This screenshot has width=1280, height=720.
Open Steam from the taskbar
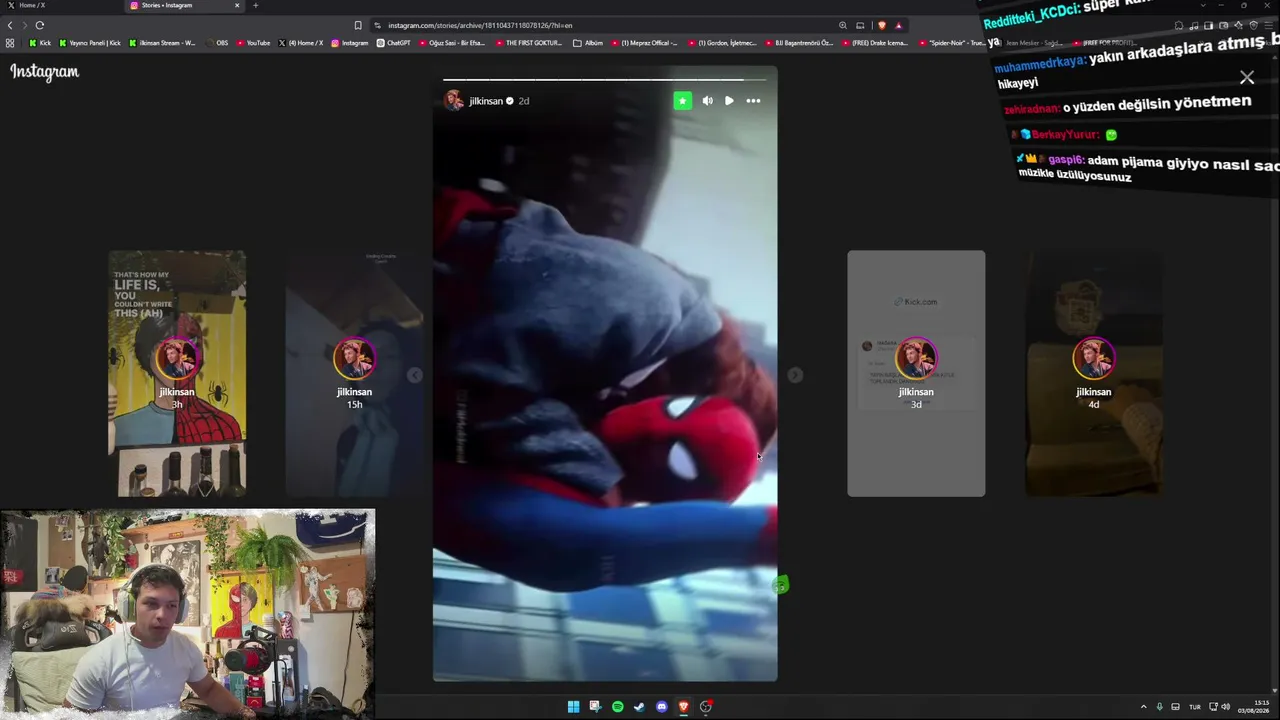click(x=639, y=707)
